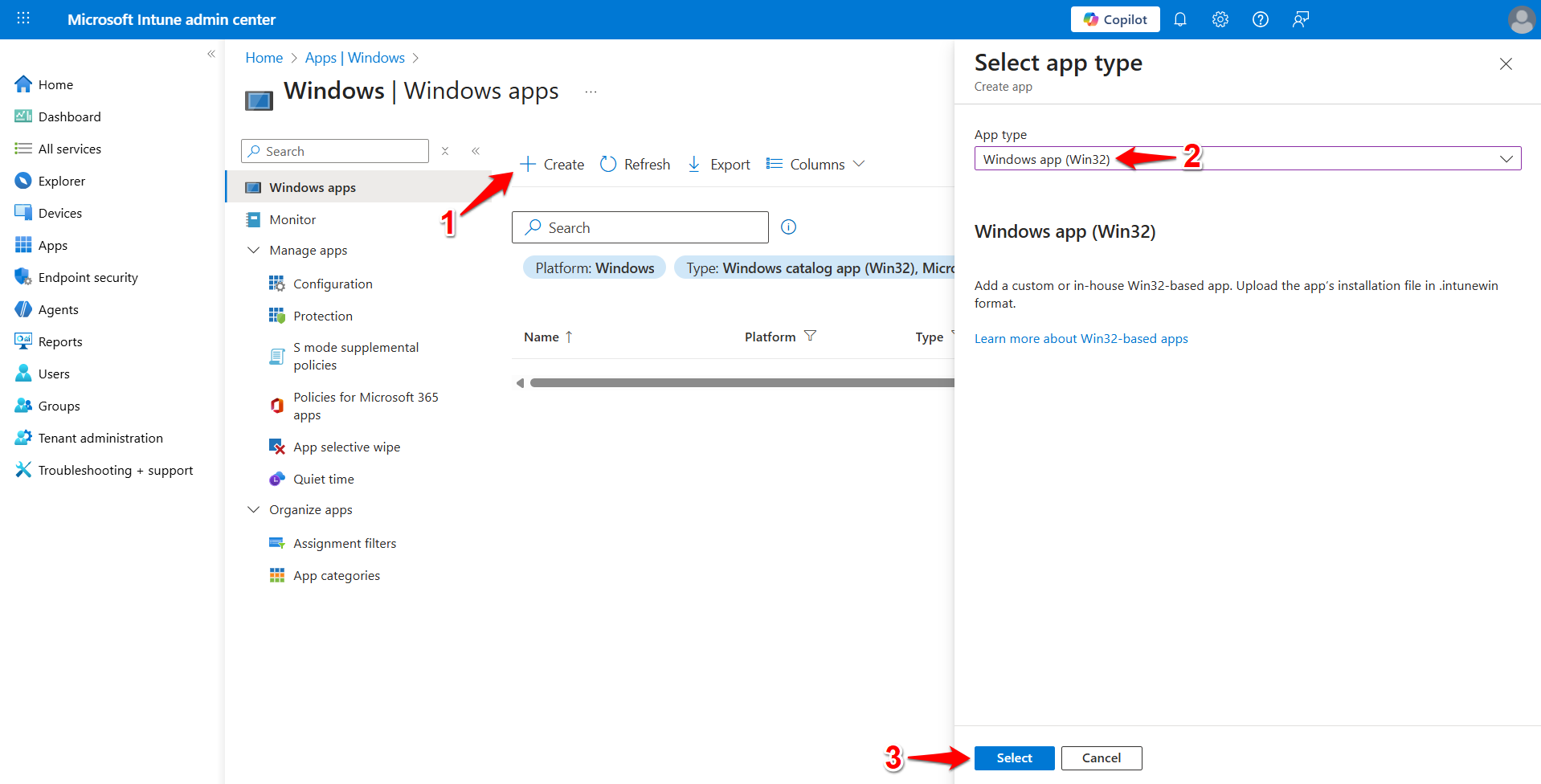This screenshot has height=784, width=1541.
Task: Open Configuration under Manage apps
Action: [333, 284]
